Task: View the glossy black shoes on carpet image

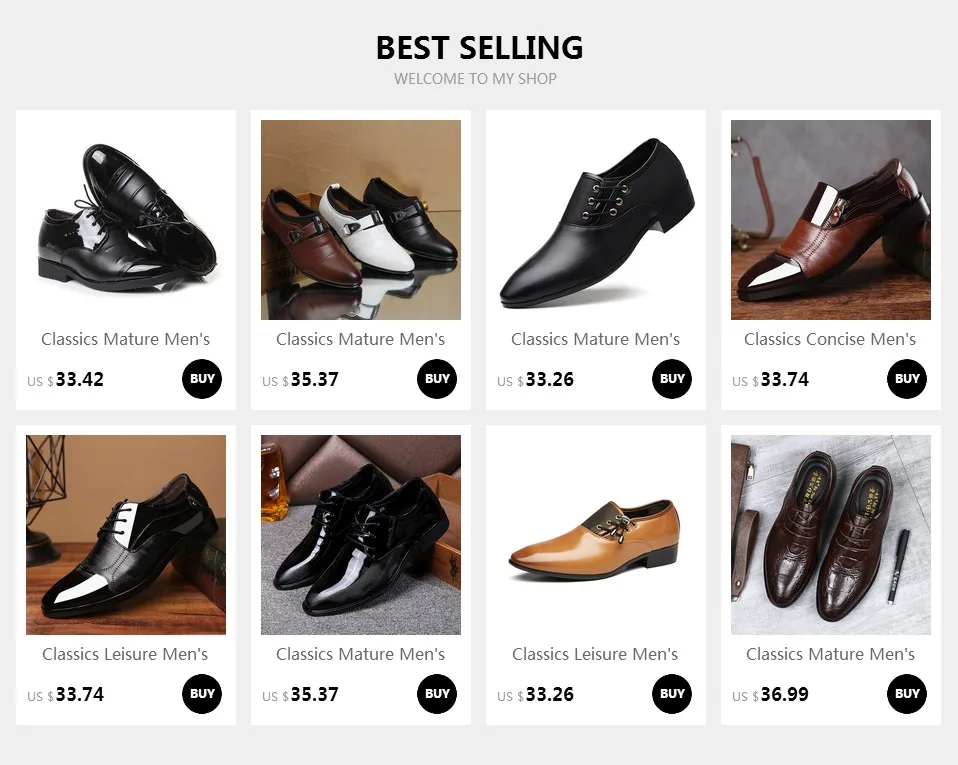Action: click(x=361, y=535)
